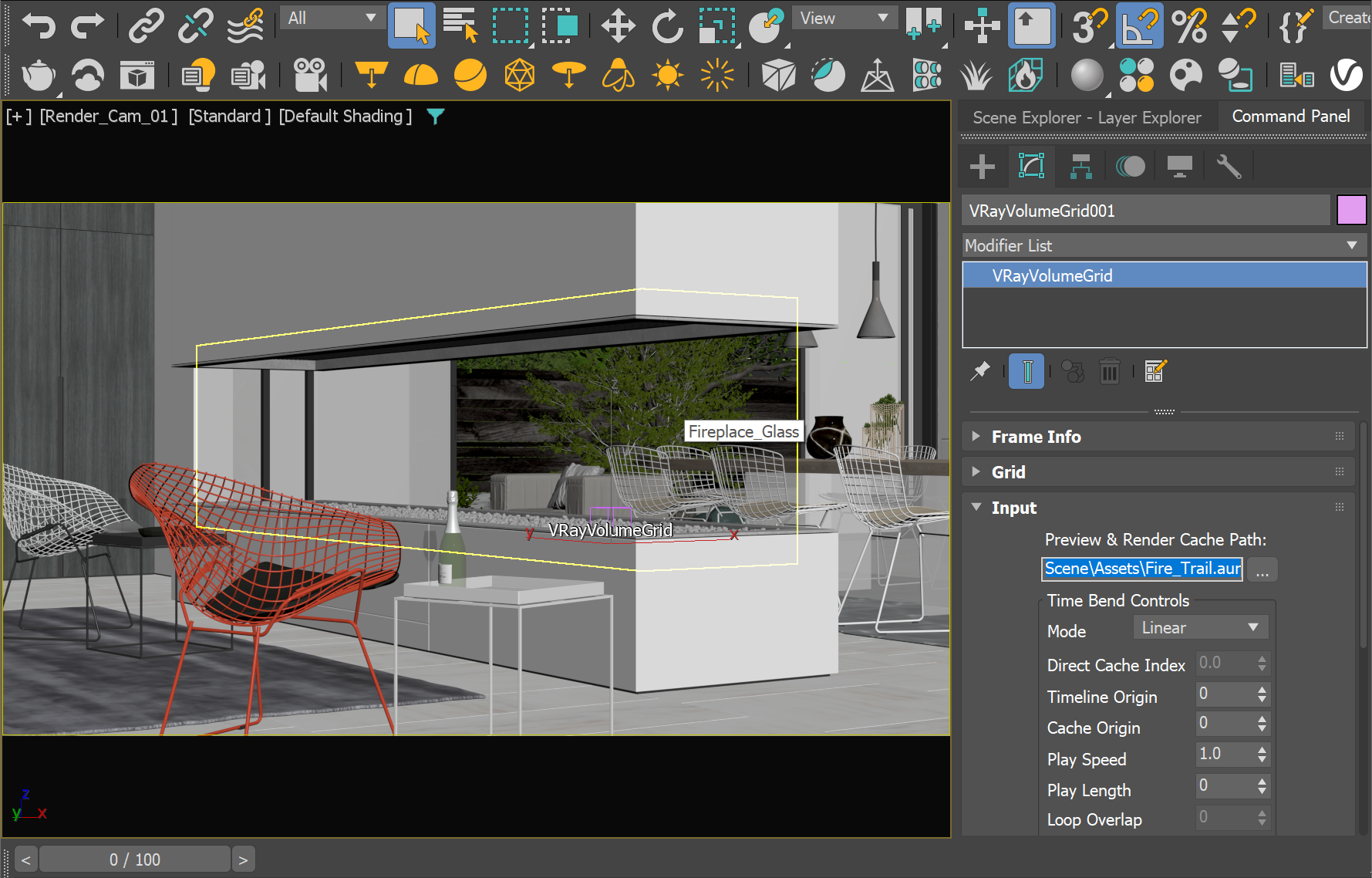Image resolution: width=1372 pixels, height=878 pixels.
Task: Toggle show end result button
Action: pos(1026,372)
